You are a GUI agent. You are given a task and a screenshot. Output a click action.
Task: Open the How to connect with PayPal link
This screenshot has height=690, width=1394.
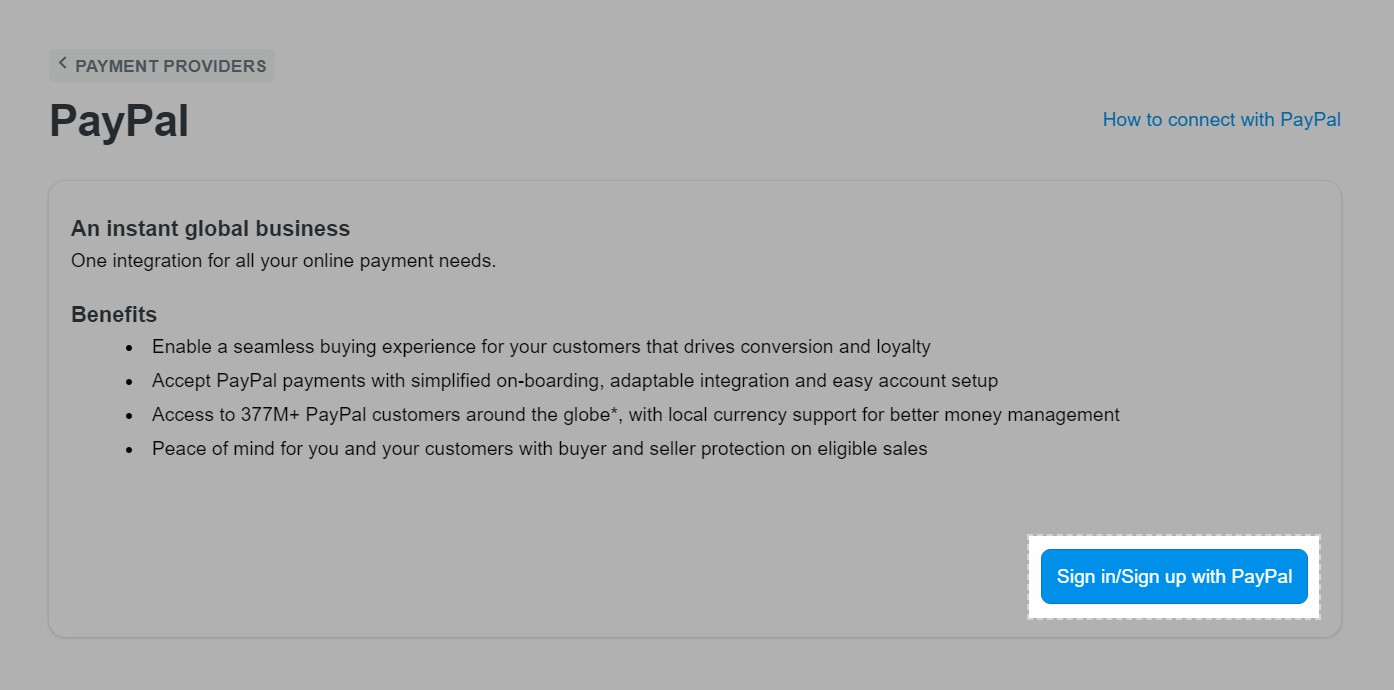(x=1220, y=119)
